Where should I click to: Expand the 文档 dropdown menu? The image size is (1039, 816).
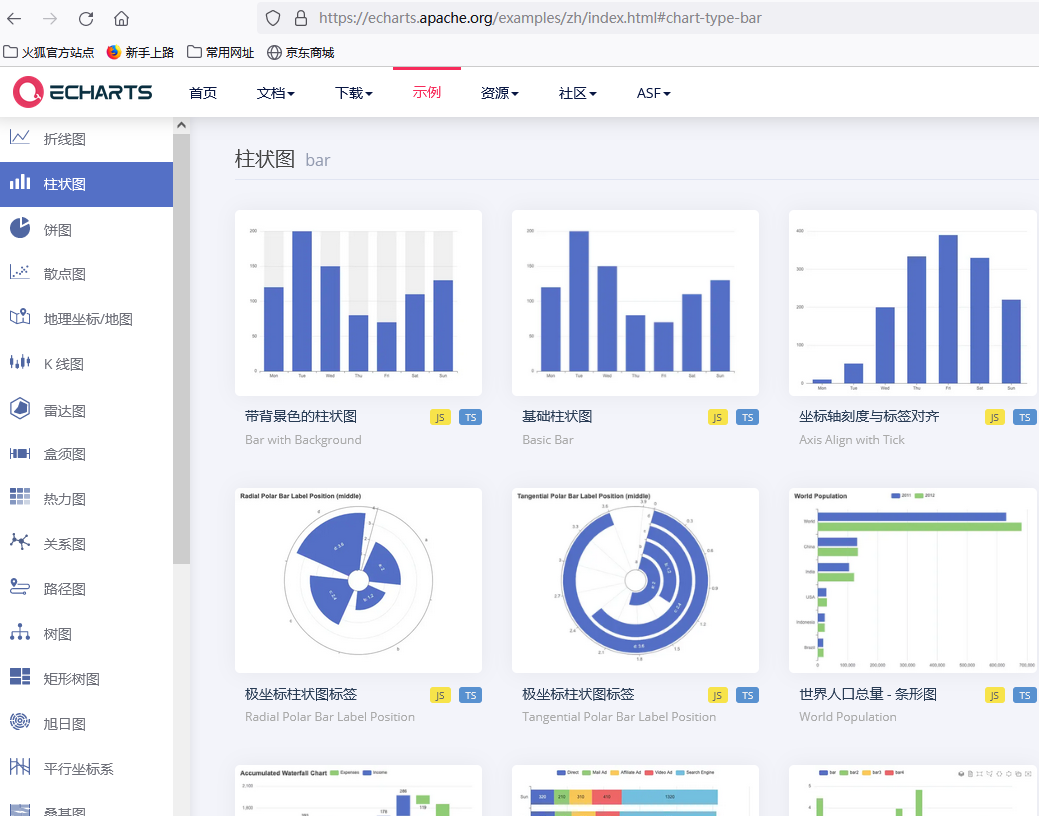(x=276, y=93)
